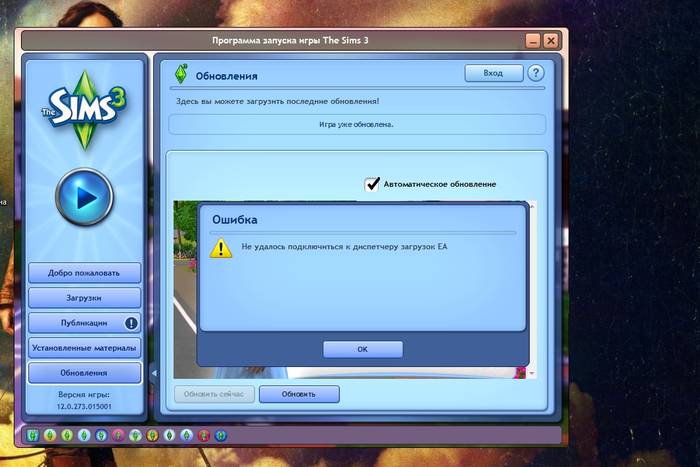Click the error message about диспетчеру загрузок EA
The width and height of the screenshot is (700, 467).
pyautogui.click(x=344, y=246)
